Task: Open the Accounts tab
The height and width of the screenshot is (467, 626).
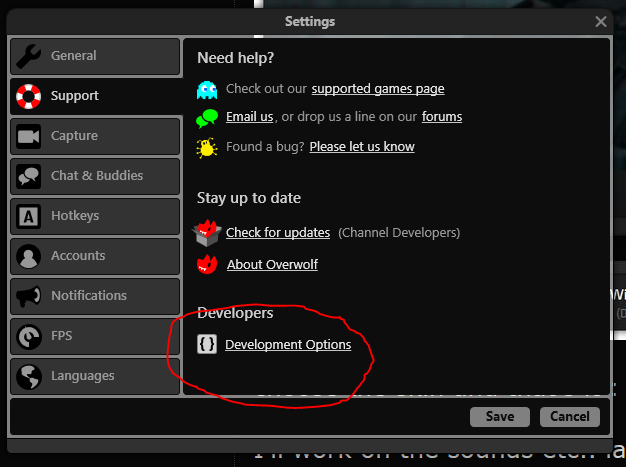Action: [x=95, y=256]
